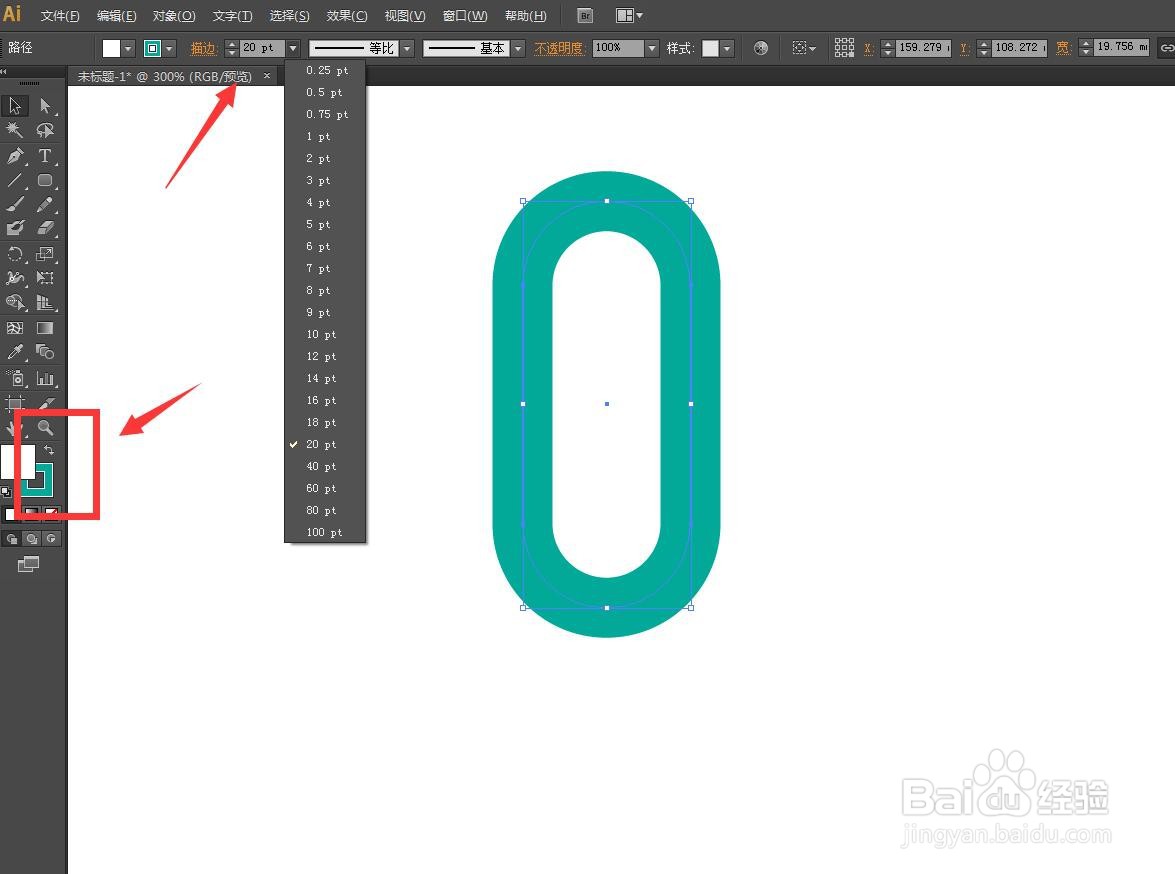Select the Direct Selection tool
Screen dimensions: 1175x874
pos(45,106)
